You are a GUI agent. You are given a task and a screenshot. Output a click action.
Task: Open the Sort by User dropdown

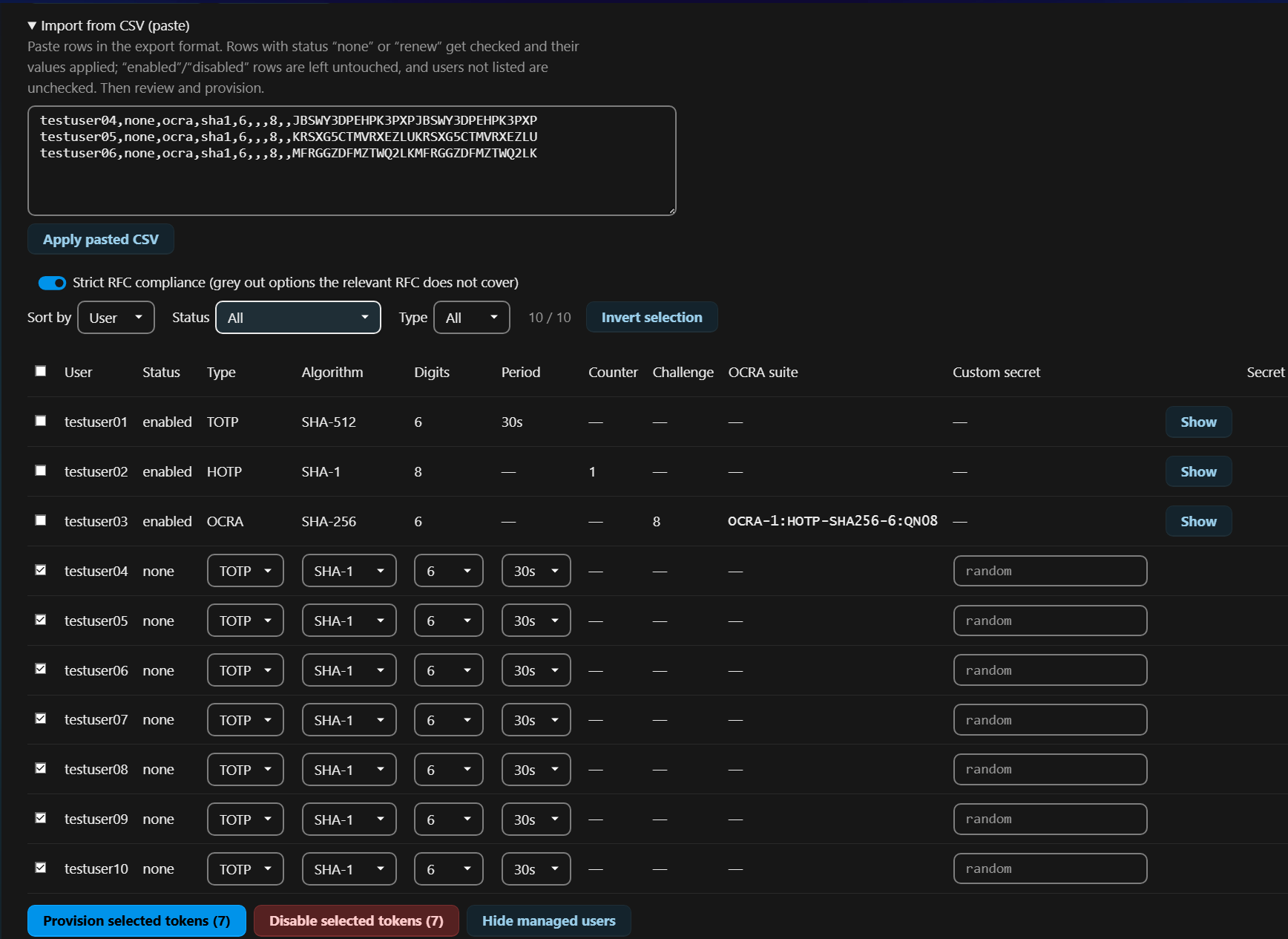click(116, 318)
